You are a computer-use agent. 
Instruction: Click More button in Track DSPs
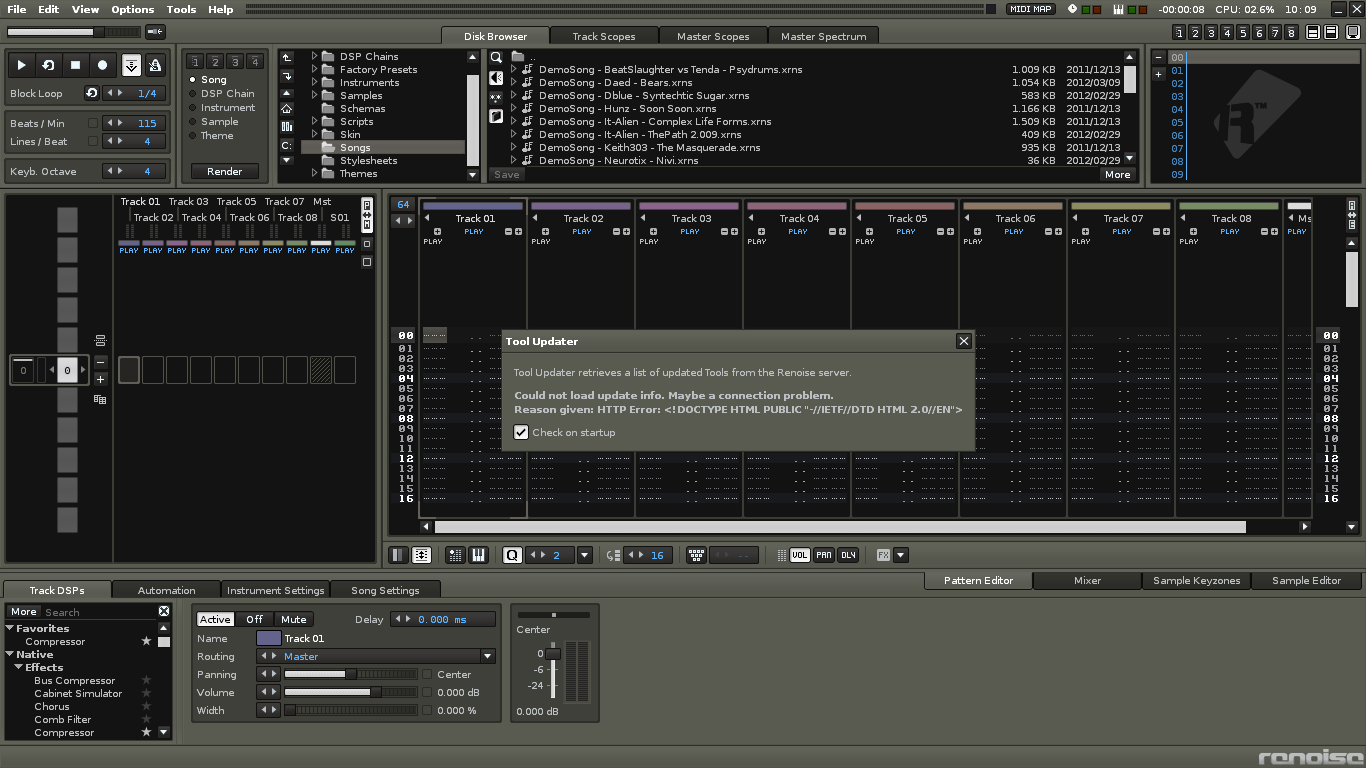(x=24, y=611)
